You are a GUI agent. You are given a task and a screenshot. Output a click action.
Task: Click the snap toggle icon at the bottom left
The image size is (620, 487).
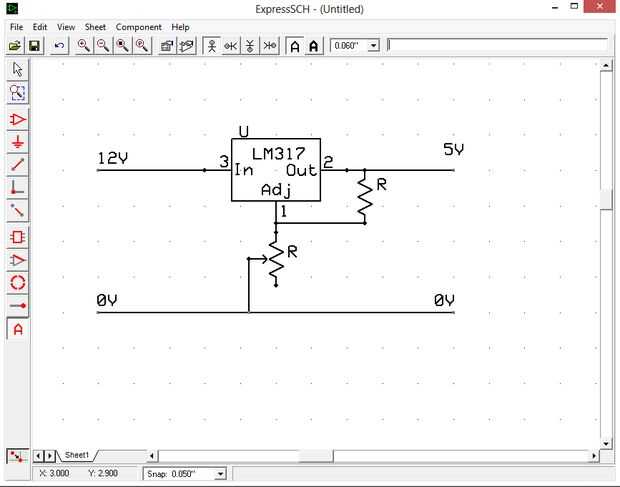(17, 457)
